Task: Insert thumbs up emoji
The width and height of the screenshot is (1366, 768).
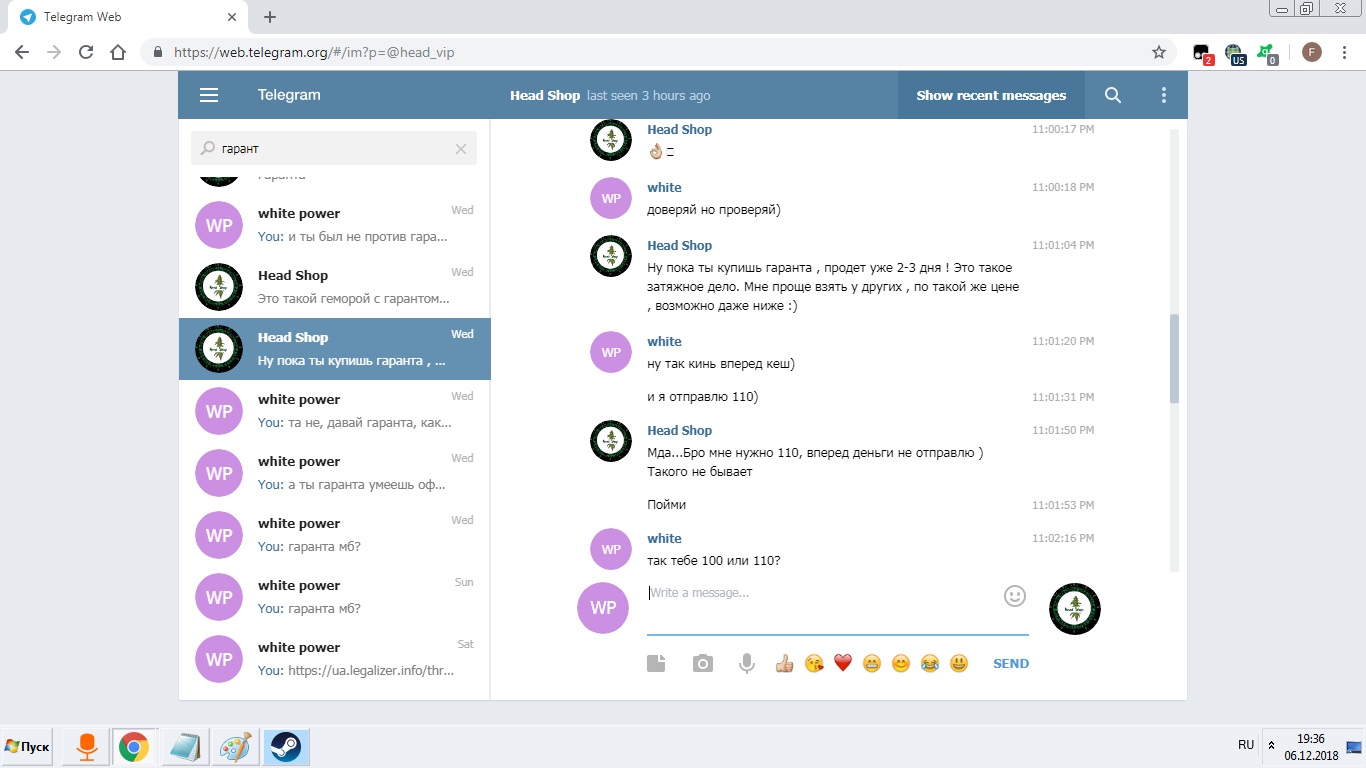Action: (x=784, y=663)
